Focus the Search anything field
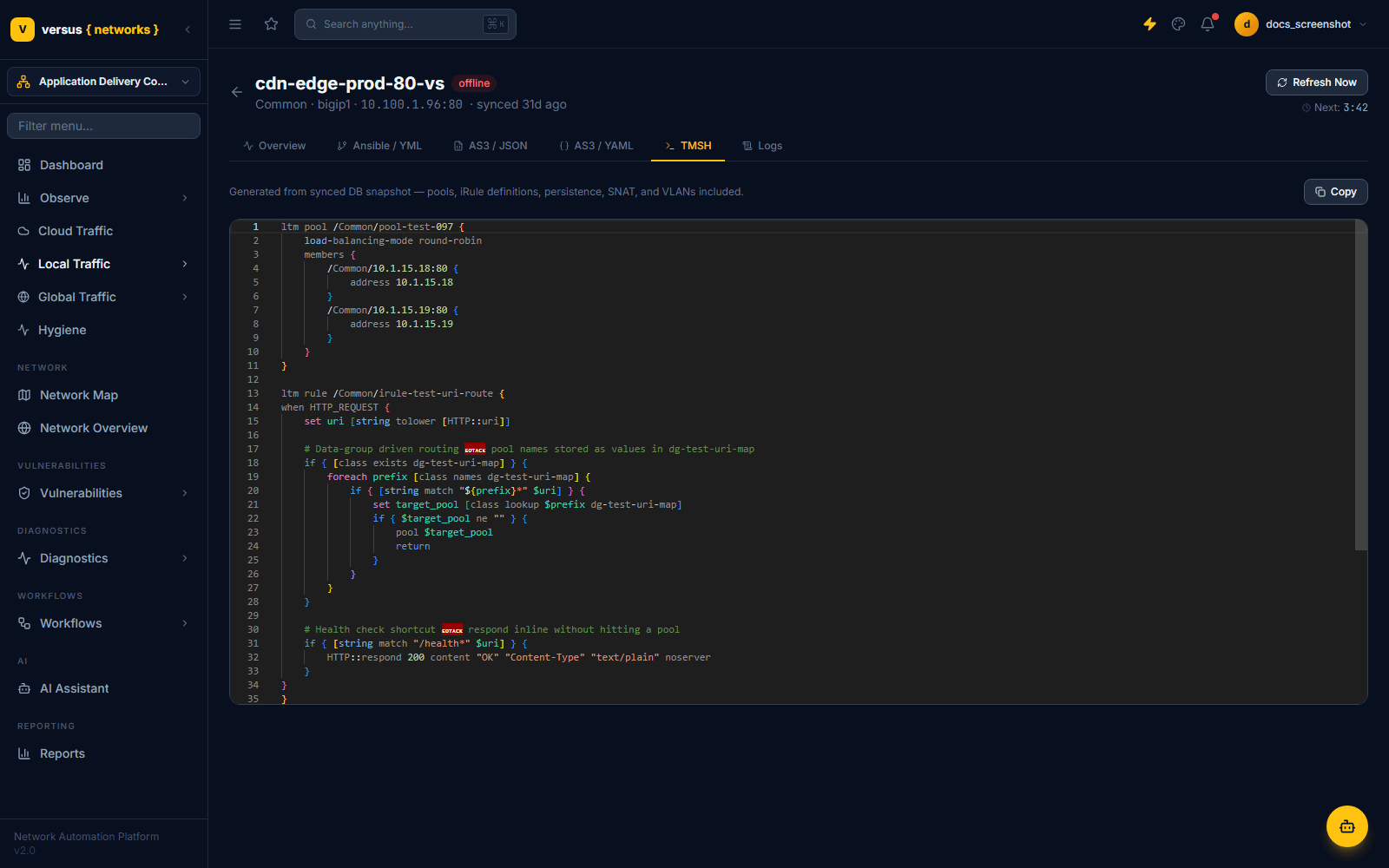The width and height of the screenshot is (1389, 868). pyautogui.click(x=405, y=24)
